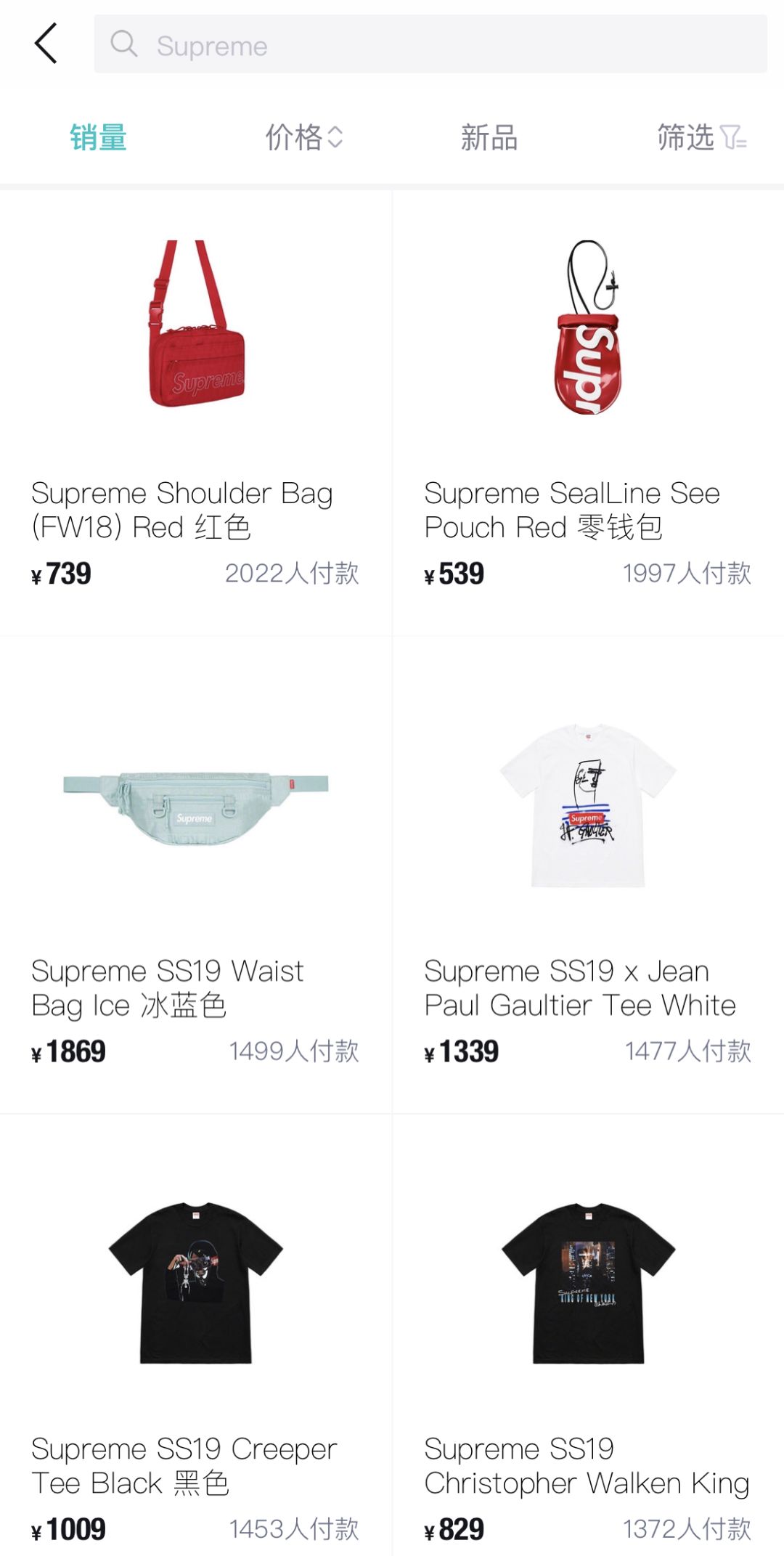Screen dimensions: 784x1556
Task: Tap the ¥1869 price on Waist Bag
Action: (69, 1051)
